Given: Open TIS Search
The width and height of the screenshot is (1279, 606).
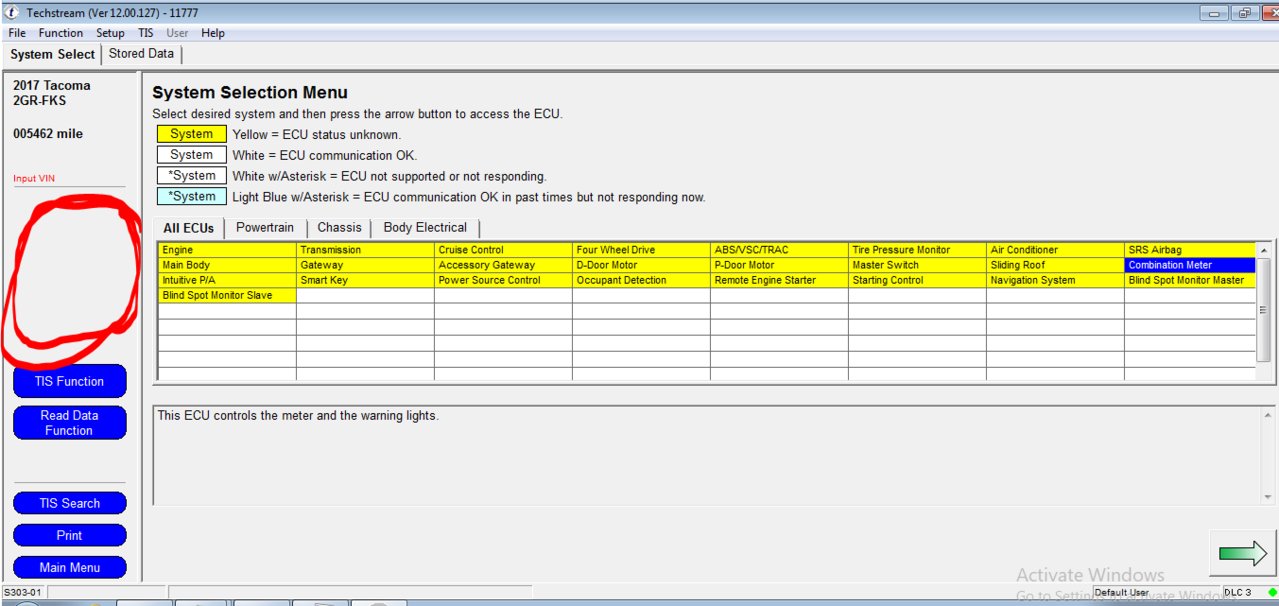Looking at the screenshot, I should coord(70,503).
